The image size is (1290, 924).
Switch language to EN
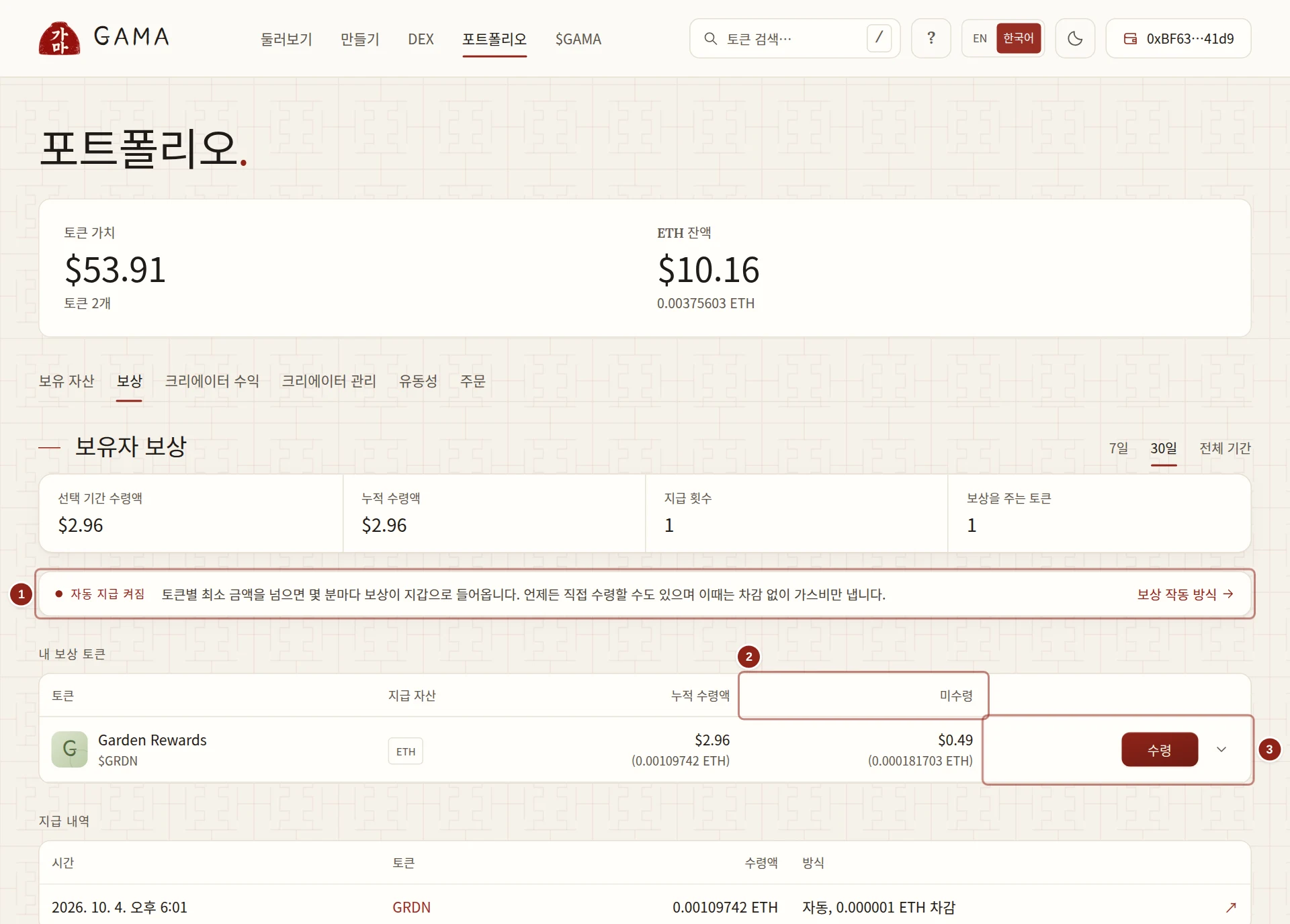(980, 38)
